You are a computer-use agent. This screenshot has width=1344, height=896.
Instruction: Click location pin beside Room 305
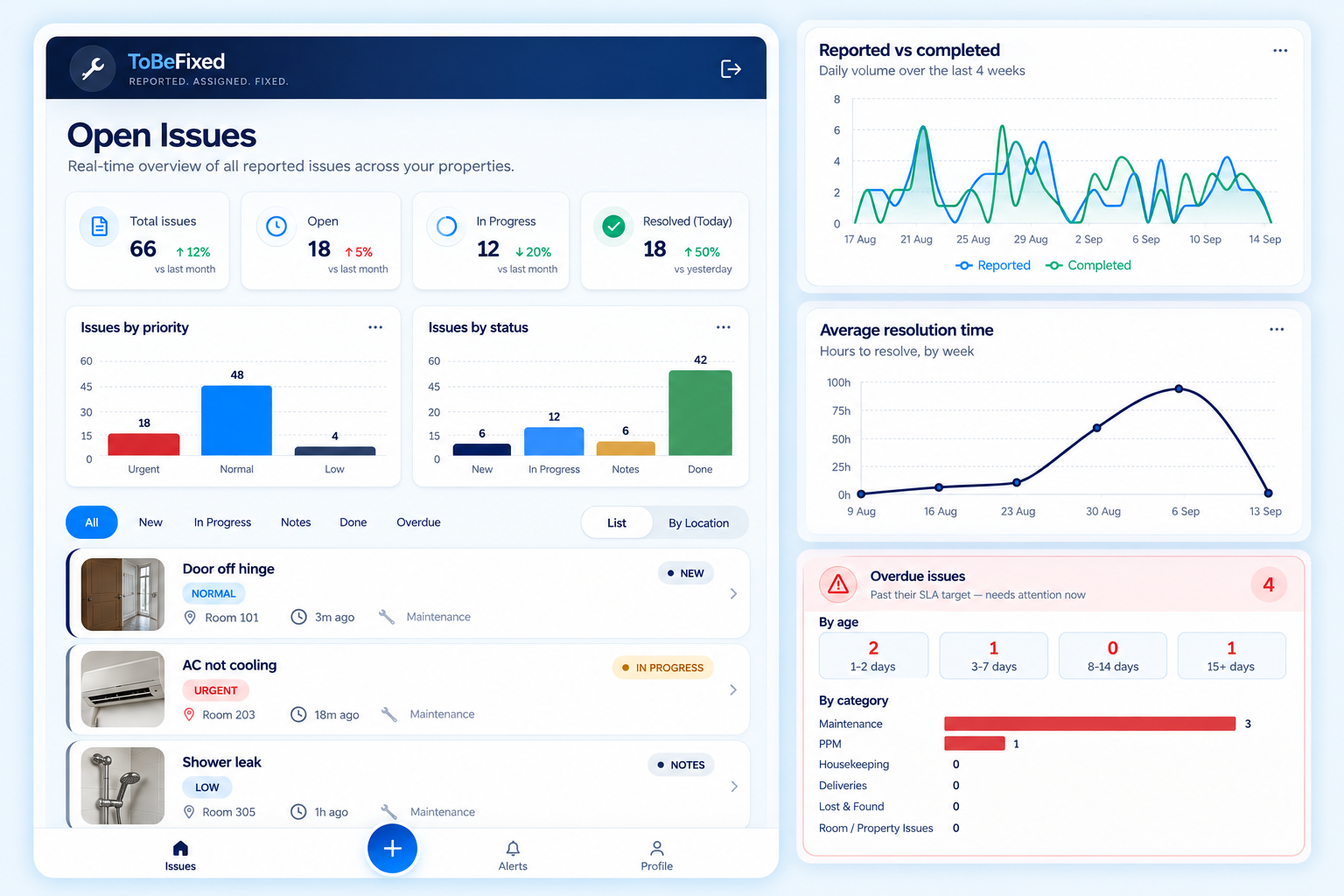pyautogui.click(x=189, y=812)
